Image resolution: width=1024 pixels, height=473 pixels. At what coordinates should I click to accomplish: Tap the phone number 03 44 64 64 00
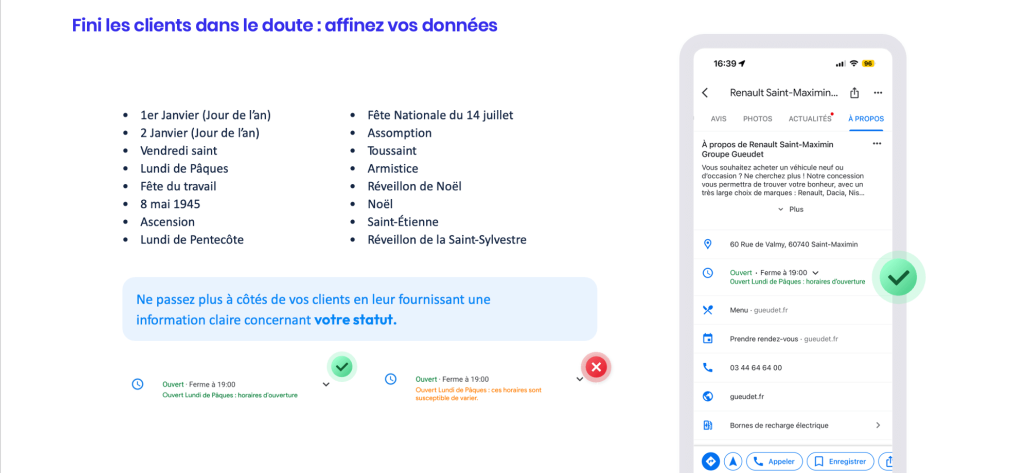756,368
